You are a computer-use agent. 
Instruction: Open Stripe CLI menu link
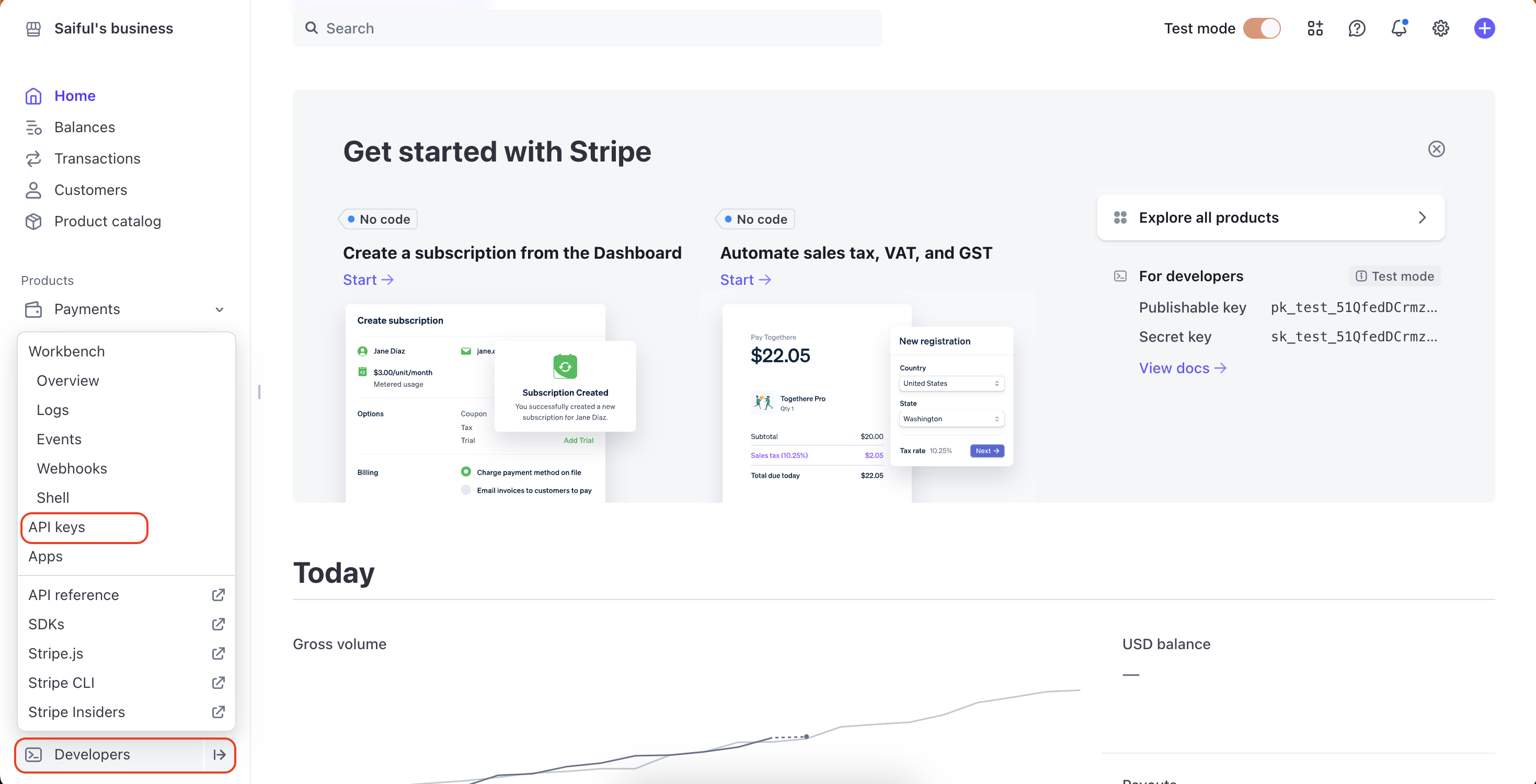[61, 683]
